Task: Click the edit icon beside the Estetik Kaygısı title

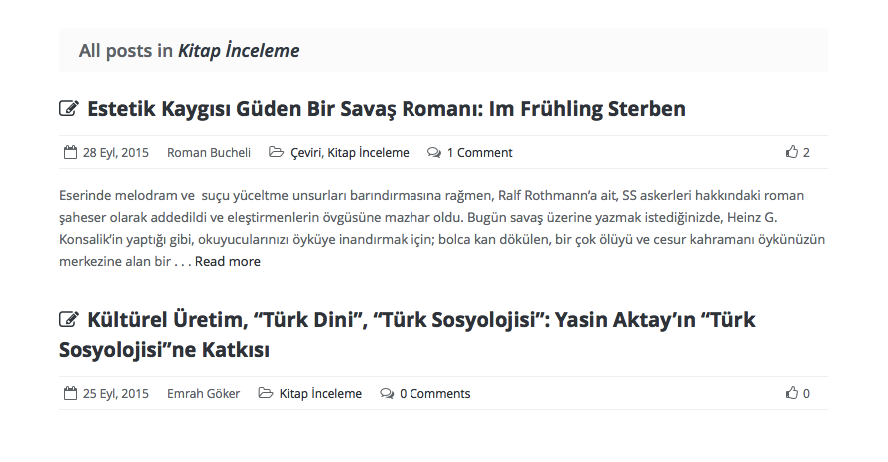Action: pos(69,108)
